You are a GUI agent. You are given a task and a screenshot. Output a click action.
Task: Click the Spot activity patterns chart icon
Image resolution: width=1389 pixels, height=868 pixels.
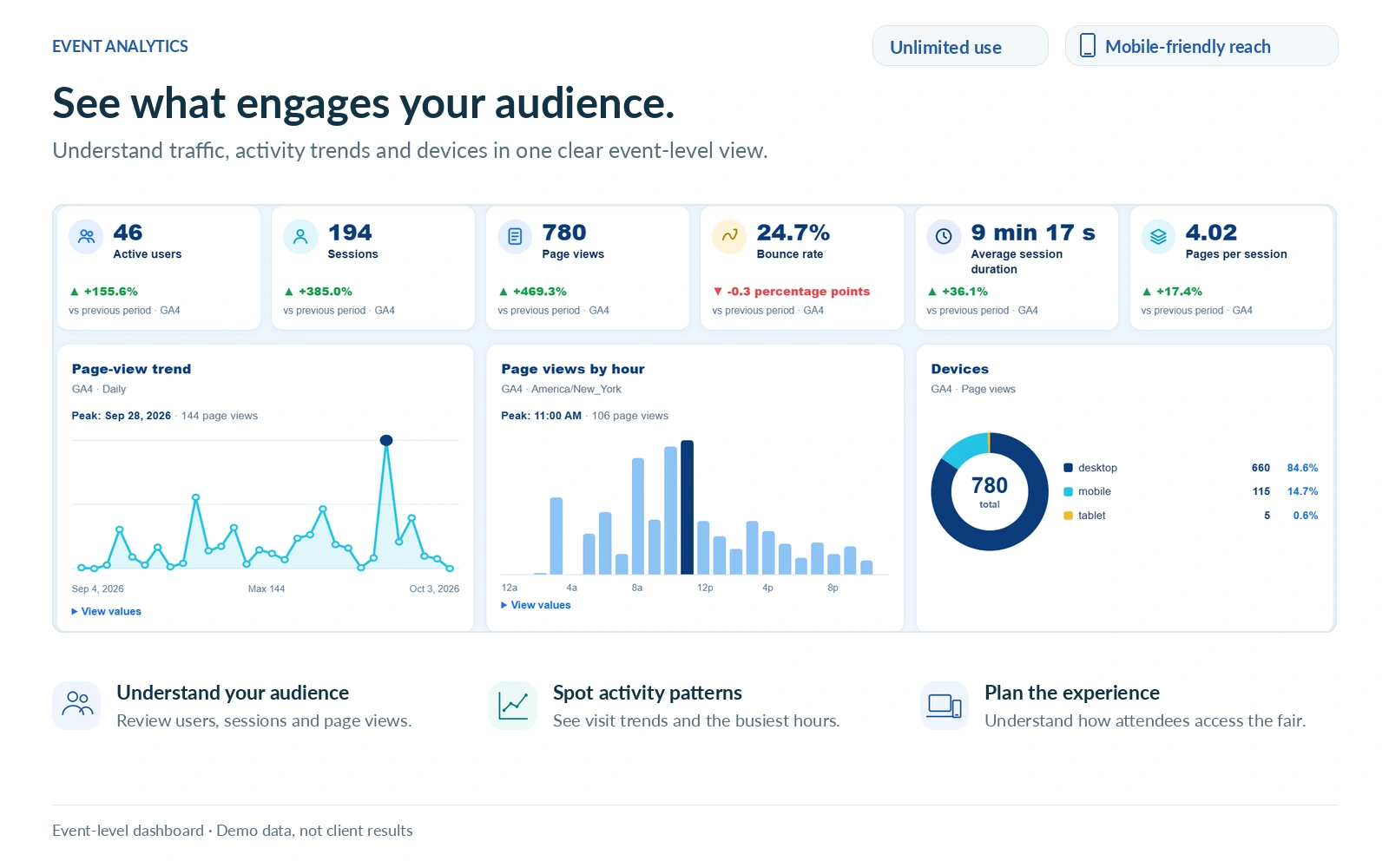(x=513, y=705)
